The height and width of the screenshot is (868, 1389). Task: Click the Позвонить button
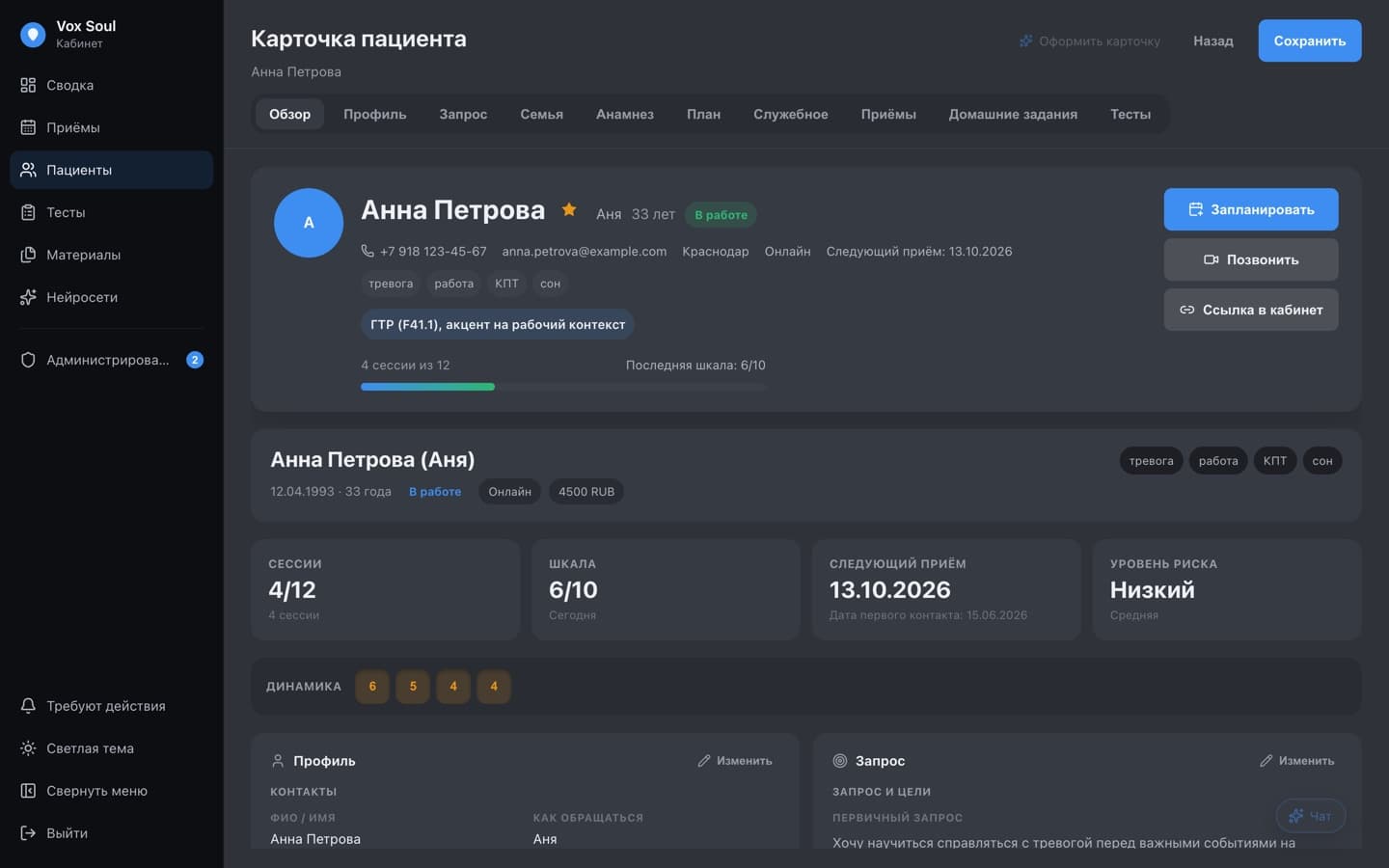[1251, 259]
